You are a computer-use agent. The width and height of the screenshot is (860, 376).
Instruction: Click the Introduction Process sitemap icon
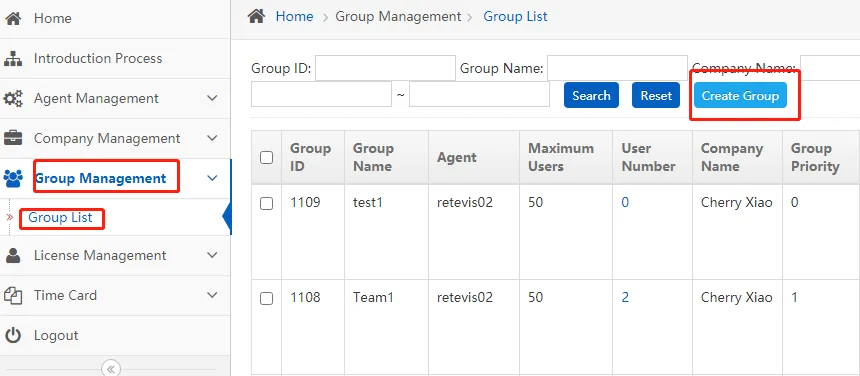pos(13,59)
